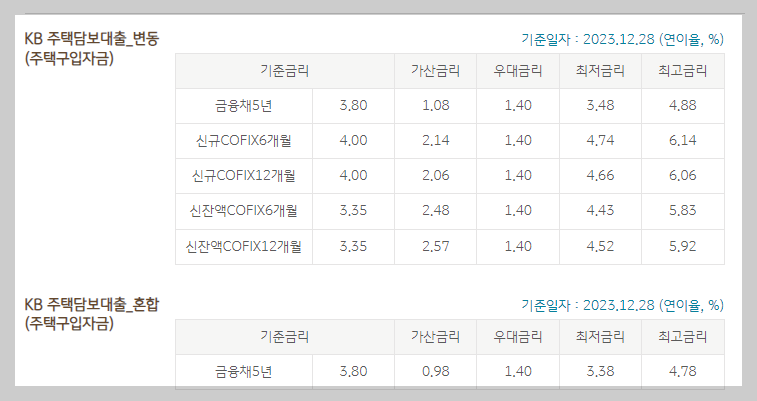Click the 기준일자 2023.12.28 label above the 변동 table
757x401 pixels.
[622, 39]
